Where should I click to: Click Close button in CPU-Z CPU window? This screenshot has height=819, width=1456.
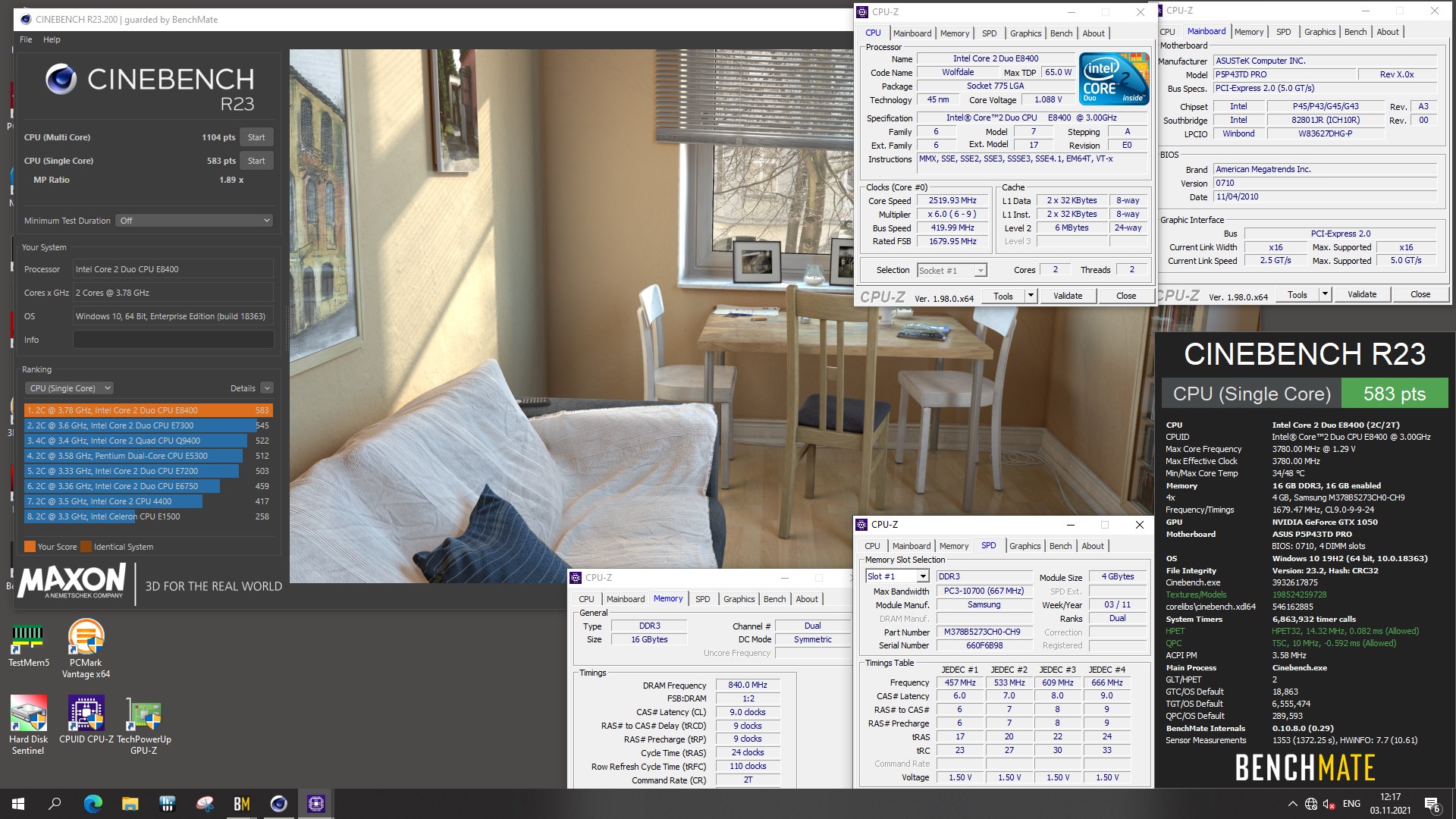point(1126,296)
